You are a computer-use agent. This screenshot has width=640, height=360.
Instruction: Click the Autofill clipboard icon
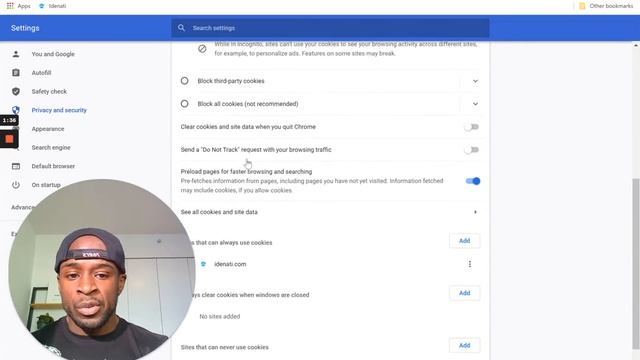click(16, 73)
